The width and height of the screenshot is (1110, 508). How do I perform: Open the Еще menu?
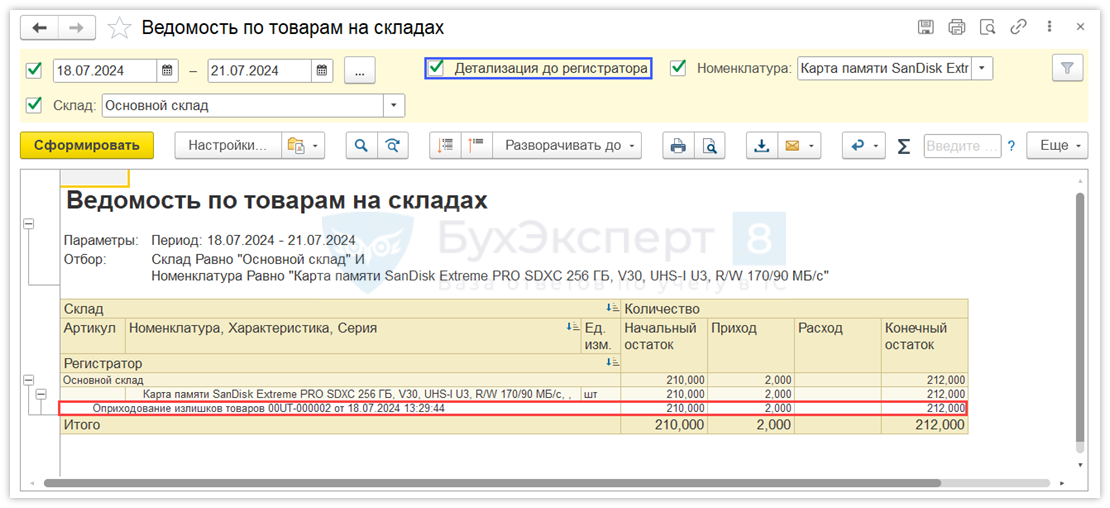pyautogui.click(x=1058, y=146)
